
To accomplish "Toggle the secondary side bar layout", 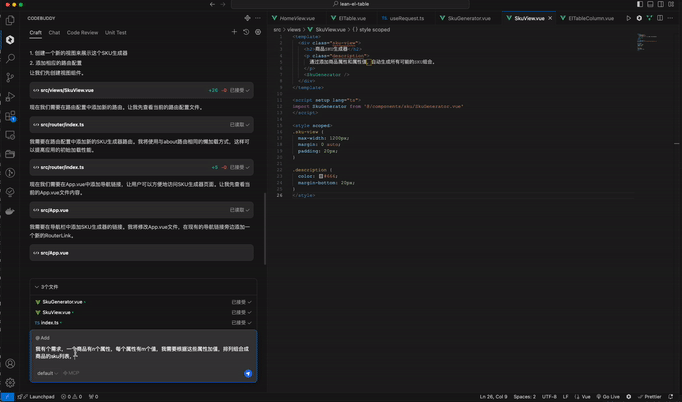I will point(661,4).
